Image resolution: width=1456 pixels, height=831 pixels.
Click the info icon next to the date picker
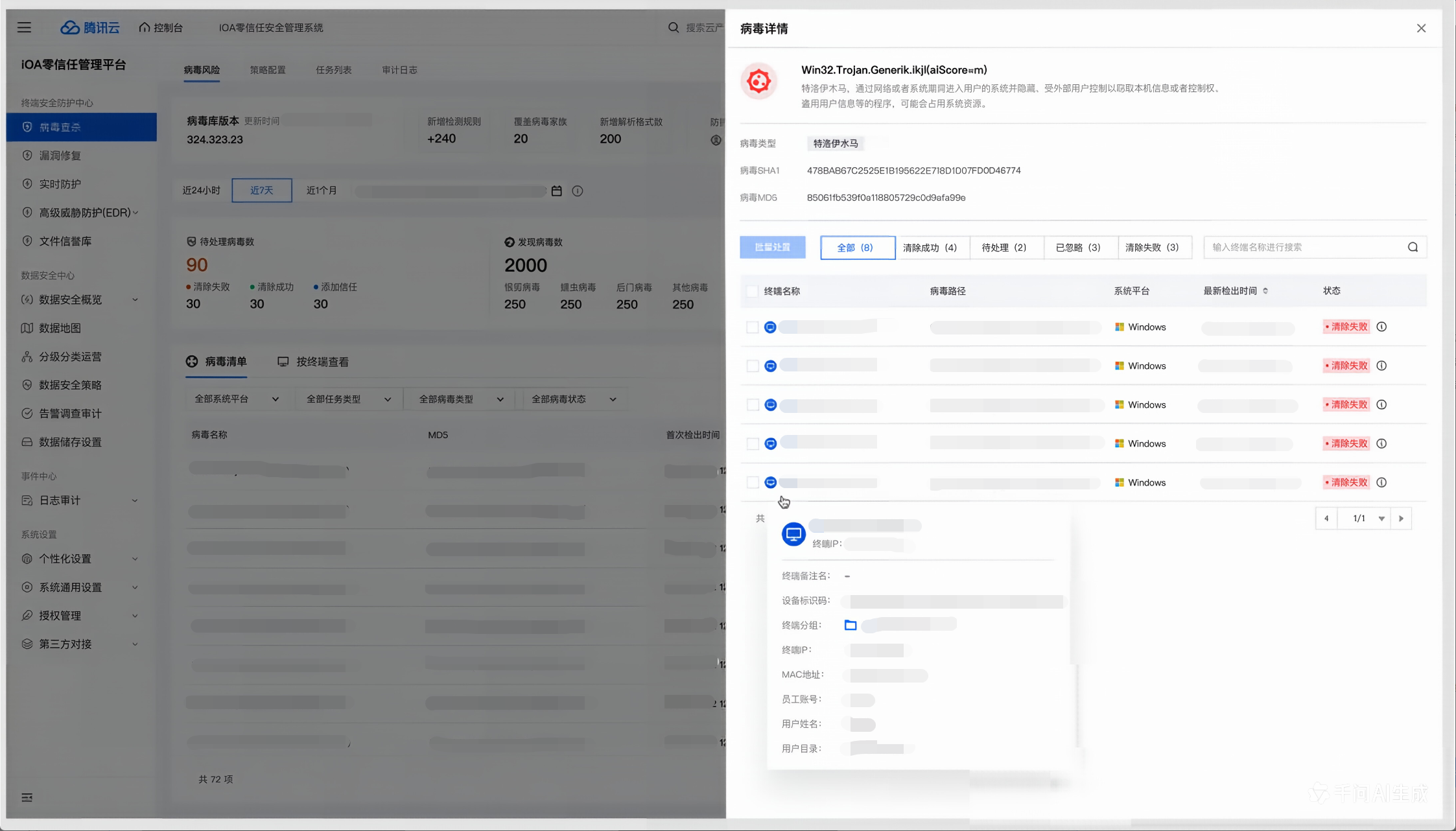coord(577,191)
